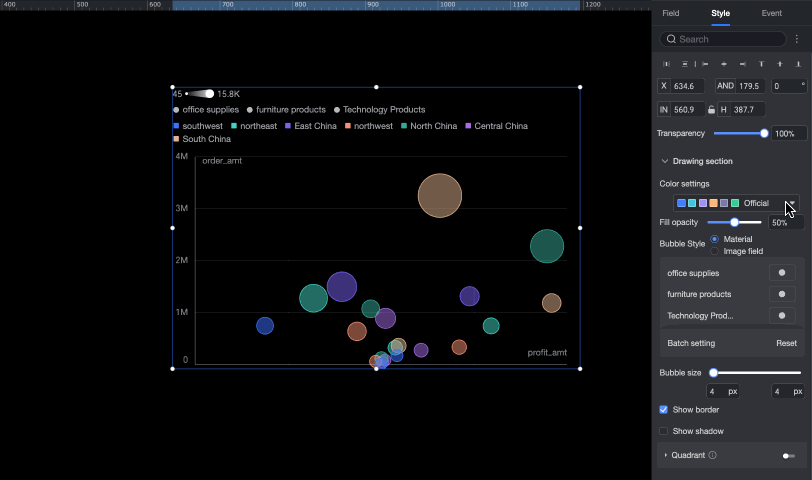Select the Material bubble style radio
The width and height of the screenshot is (812, 480).
[x=715, y=239]
